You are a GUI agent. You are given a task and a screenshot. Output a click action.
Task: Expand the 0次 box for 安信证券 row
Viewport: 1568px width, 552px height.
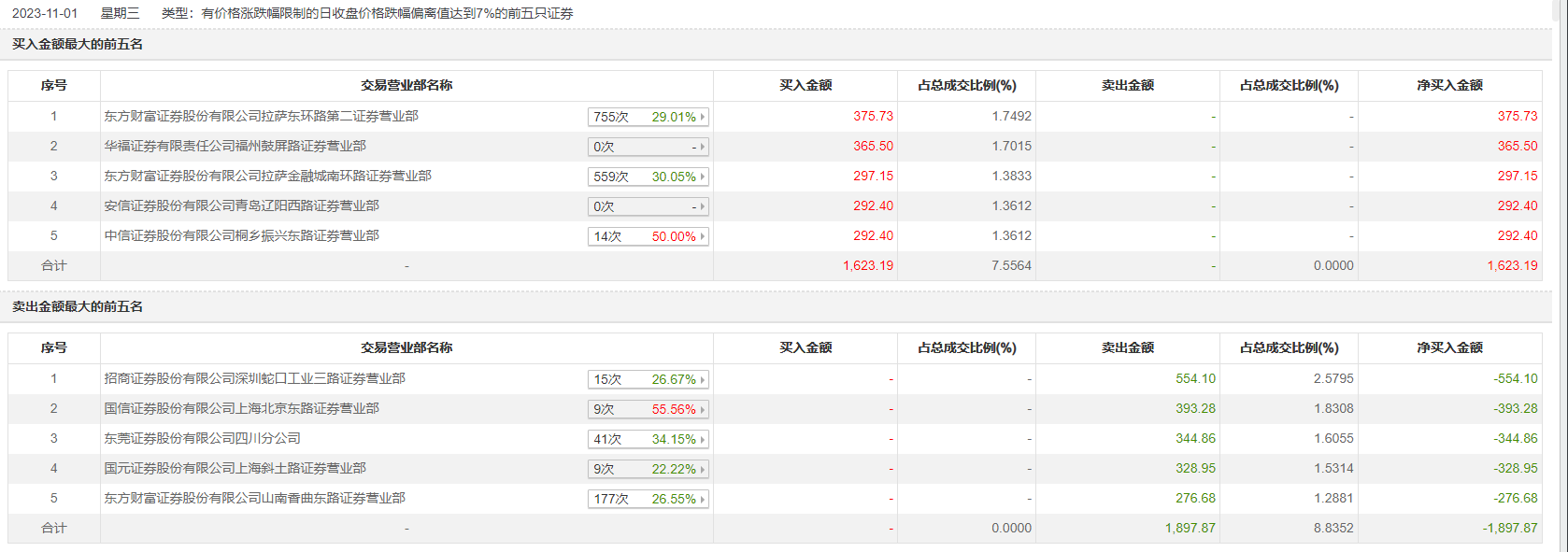(x=649, y=206)
